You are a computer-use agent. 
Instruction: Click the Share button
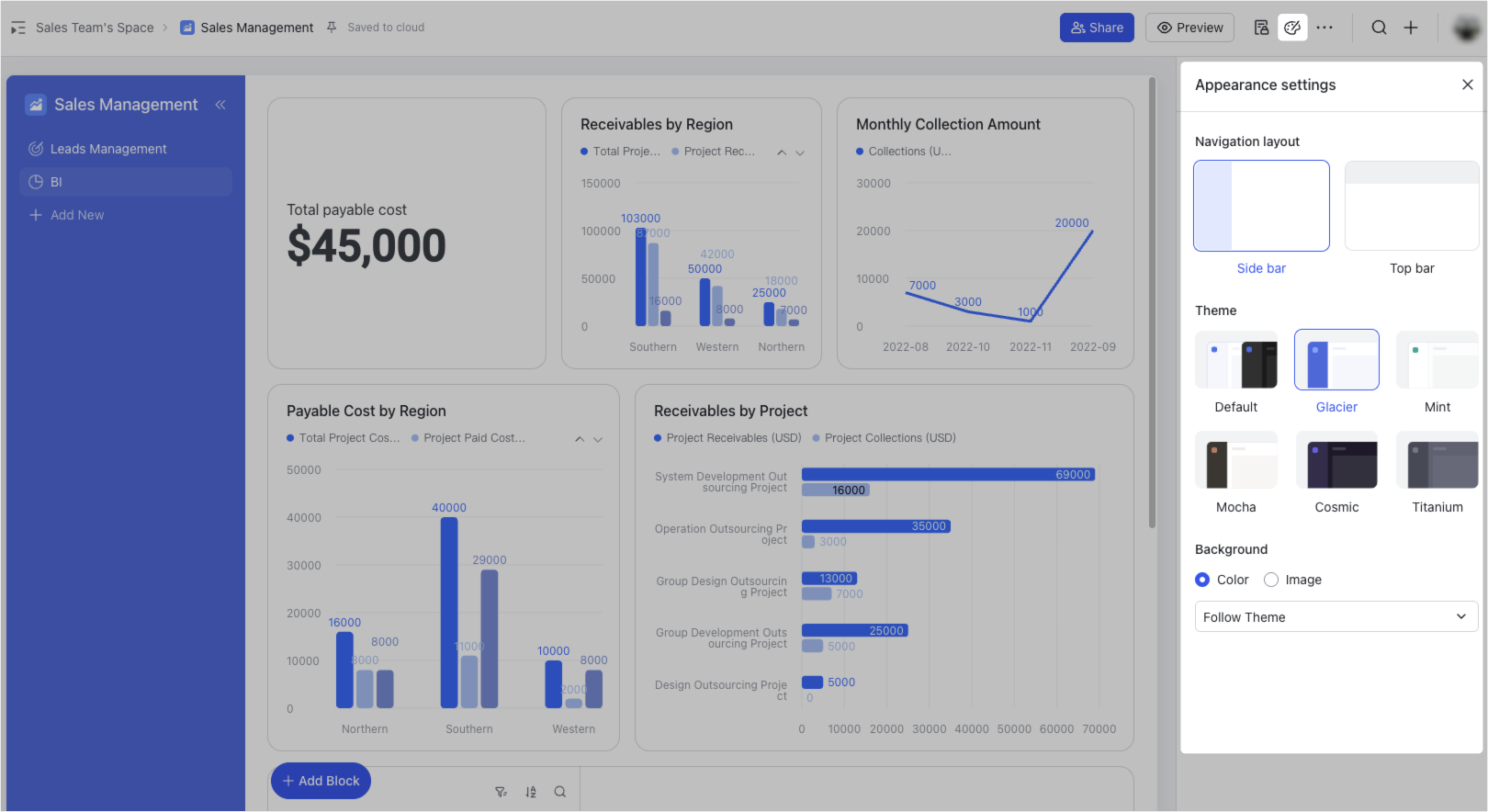(1098, 28)
